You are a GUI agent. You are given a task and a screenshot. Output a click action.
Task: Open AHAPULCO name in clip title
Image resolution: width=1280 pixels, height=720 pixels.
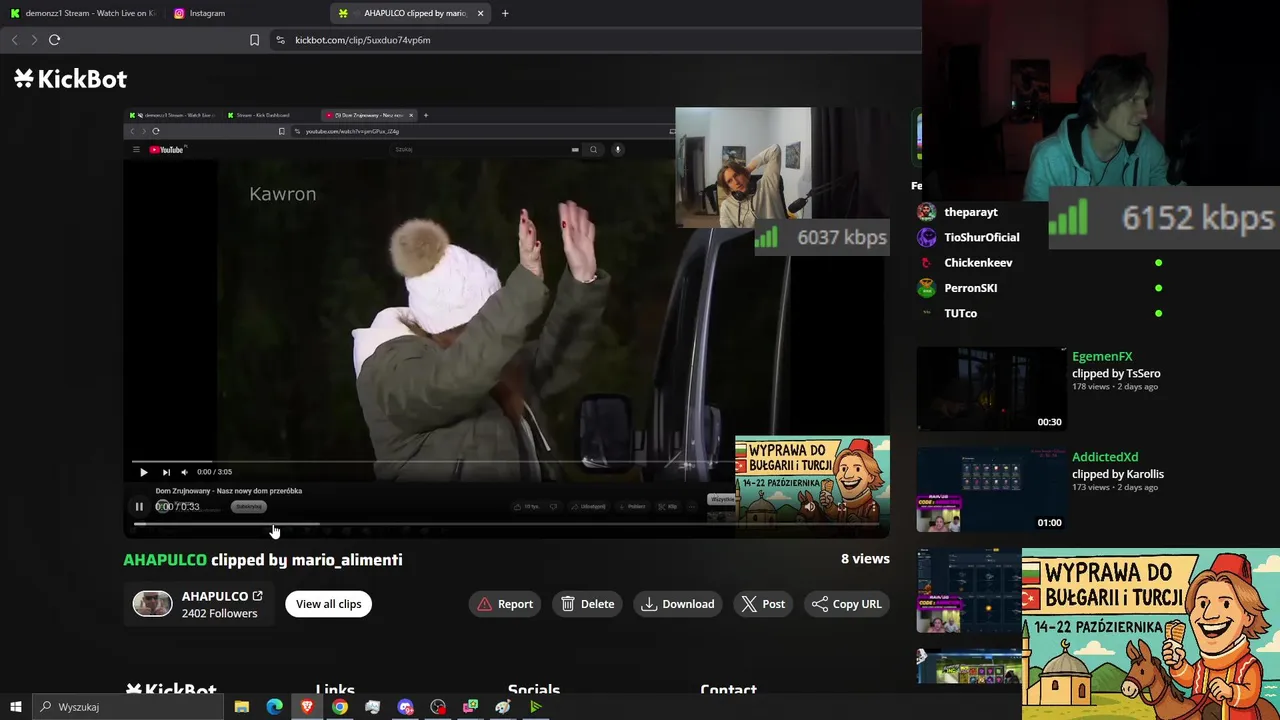pyautogui.click(x=165, y=560)
